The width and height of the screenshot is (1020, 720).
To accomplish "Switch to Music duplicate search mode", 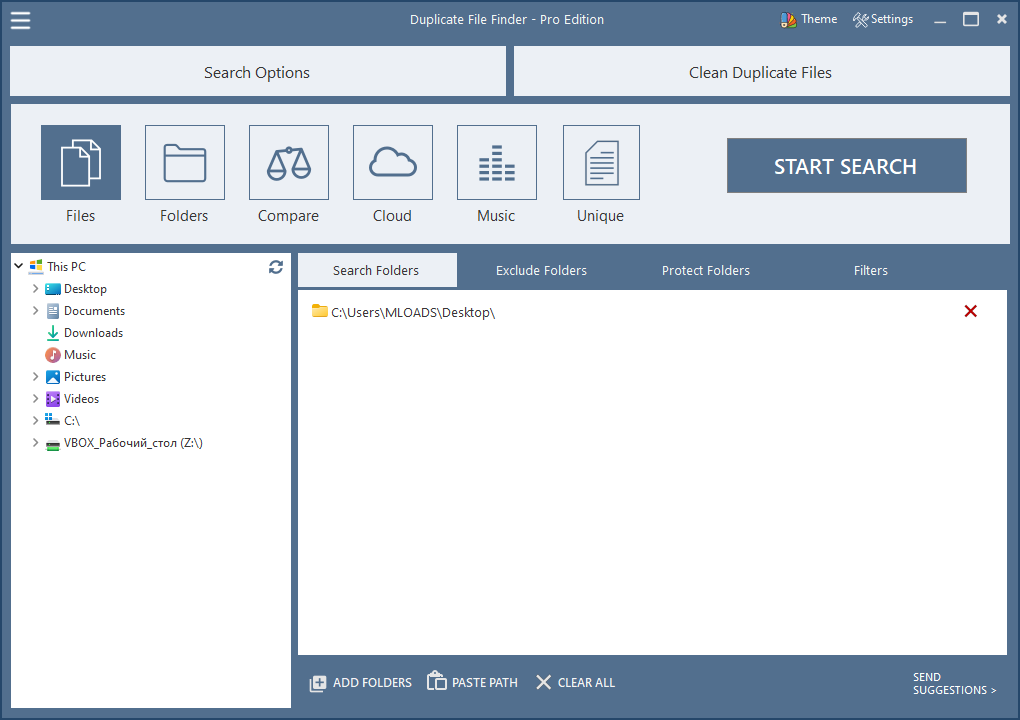I will [x=497, y=163].
